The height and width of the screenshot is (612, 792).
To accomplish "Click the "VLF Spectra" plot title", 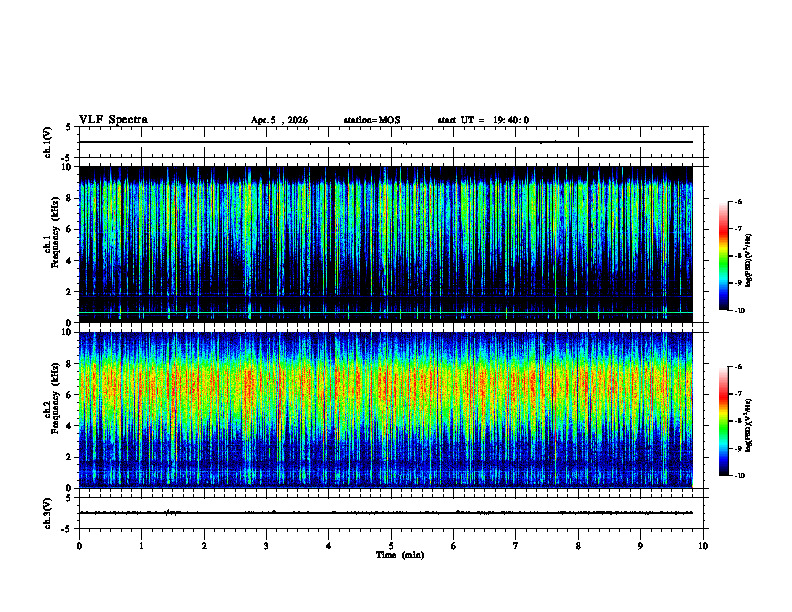I will [x=113, y=120].
